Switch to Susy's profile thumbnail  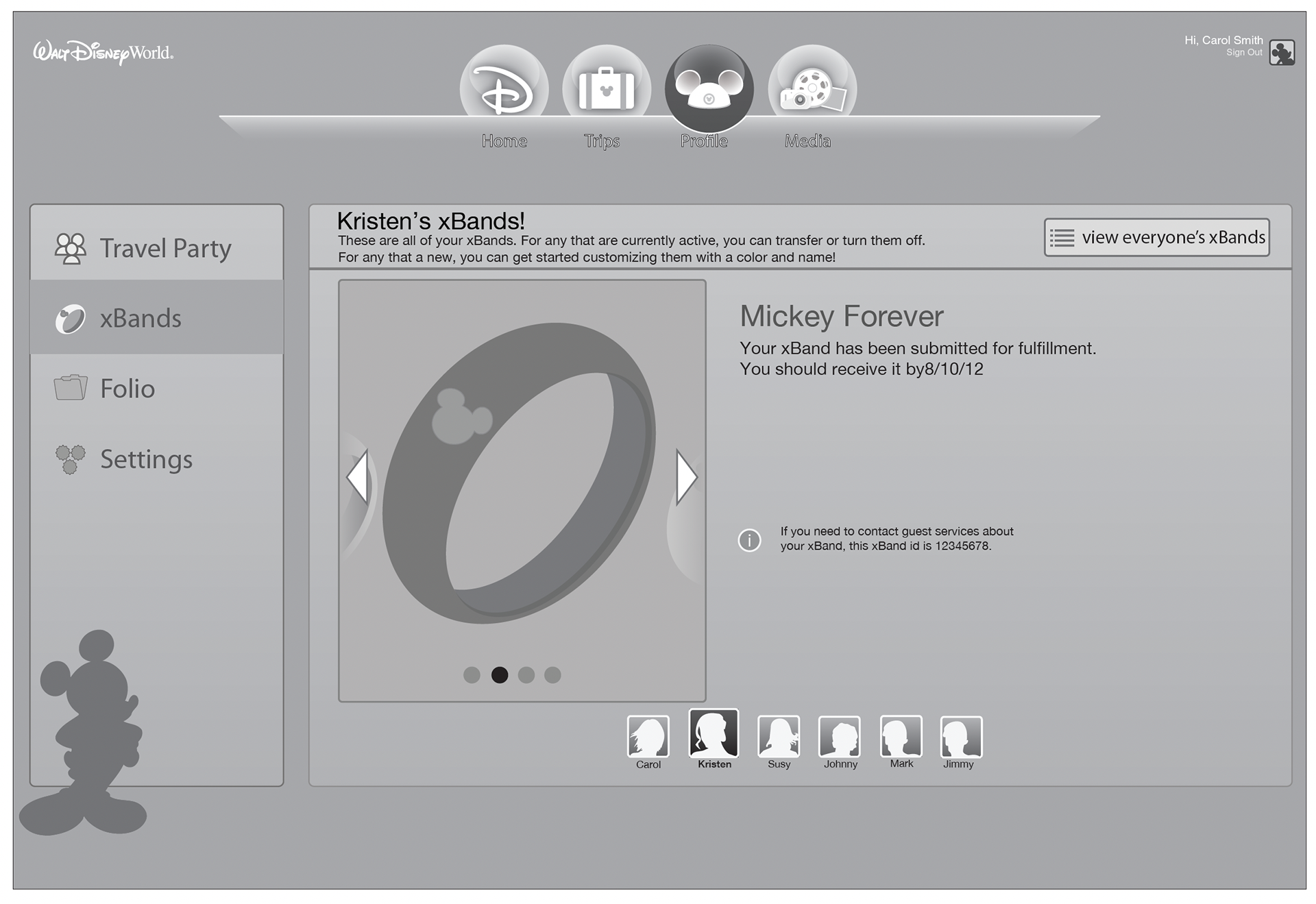pyautogui.click(x=779, y=737)
